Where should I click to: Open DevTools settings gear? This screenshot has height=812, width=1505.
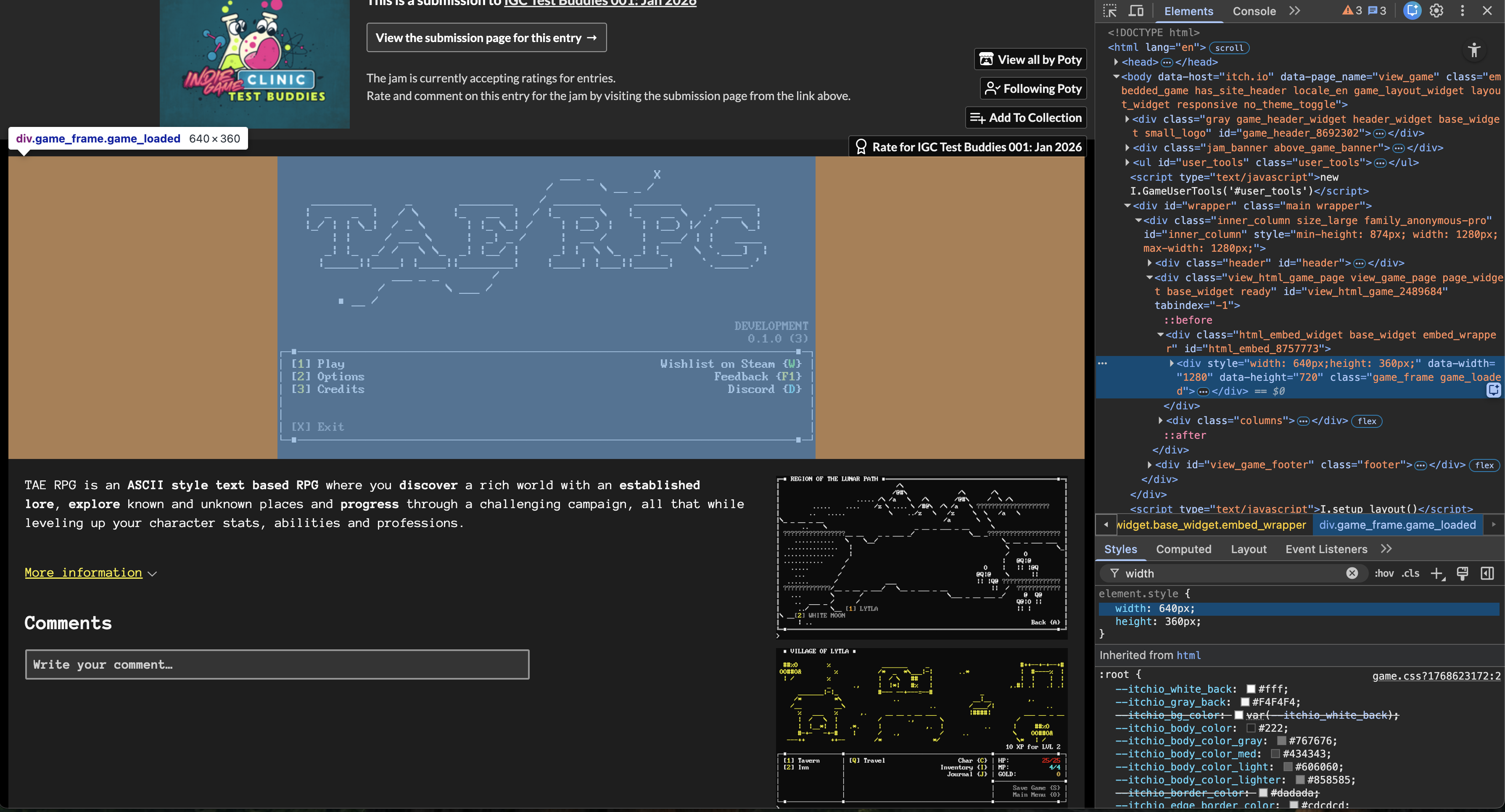[1436, 11]
